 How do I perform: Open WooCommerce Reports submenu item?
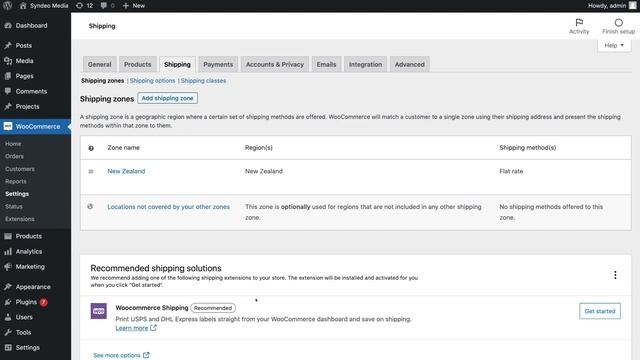tap(16, 181)
